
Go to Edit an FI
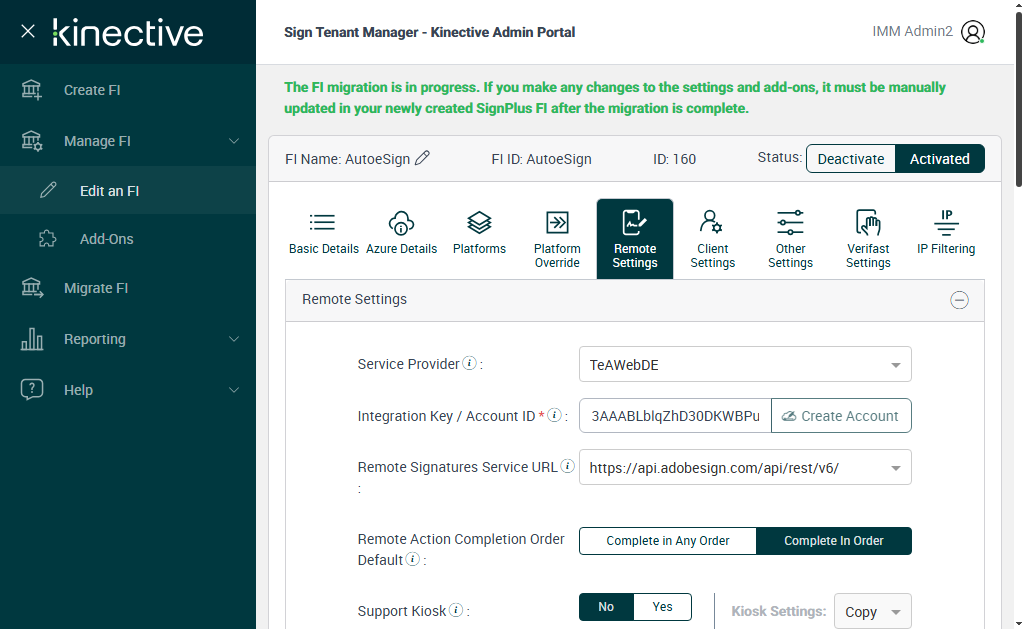(x=128, y=191)
